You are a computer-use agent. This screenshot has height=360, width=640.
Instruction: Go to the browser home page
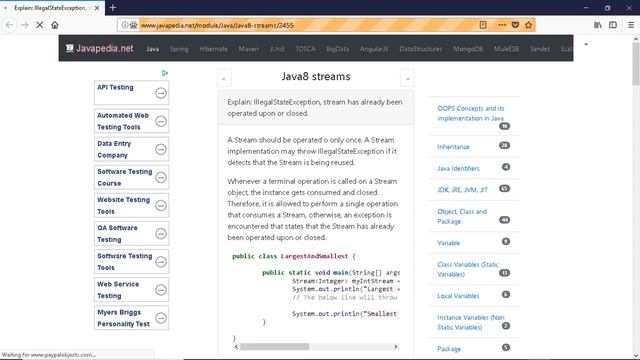pyautogui.click(x=55, y=25)
